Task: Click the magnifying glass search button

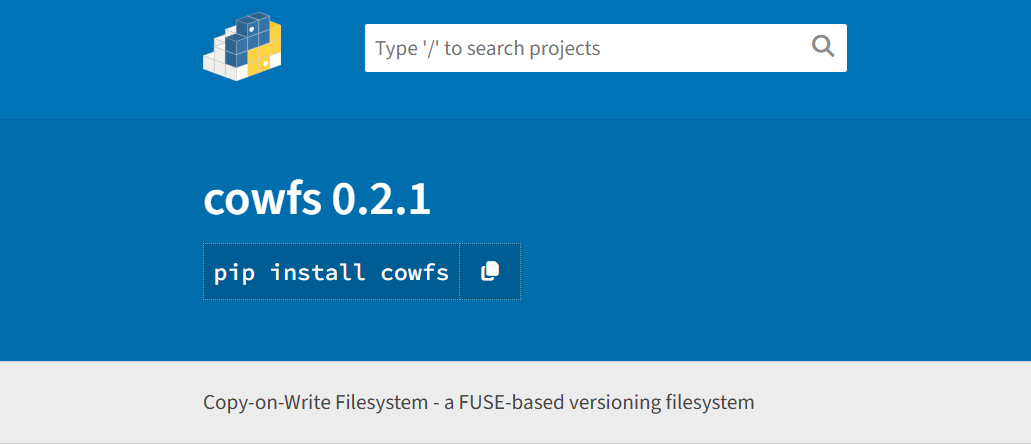Action: click(823, 47)
